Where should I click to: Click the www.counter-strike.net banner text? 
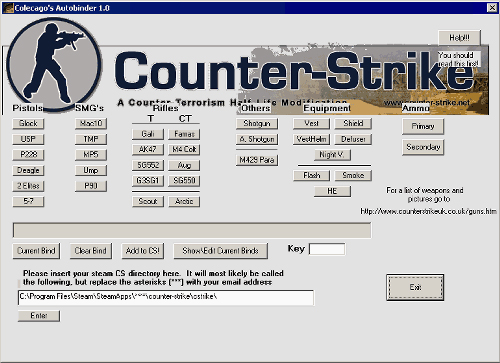[427, 103]
